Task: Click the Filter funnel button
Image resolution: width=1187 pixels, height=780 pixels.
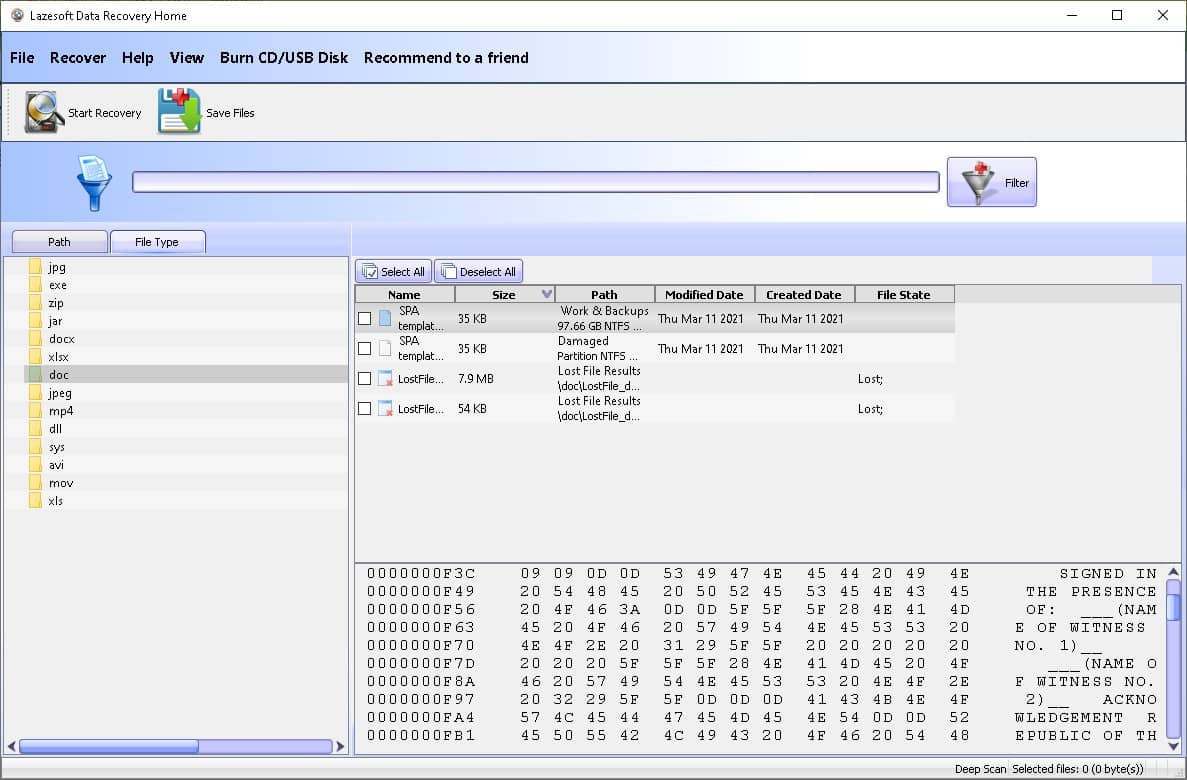Action: click(x=992, y=183)
